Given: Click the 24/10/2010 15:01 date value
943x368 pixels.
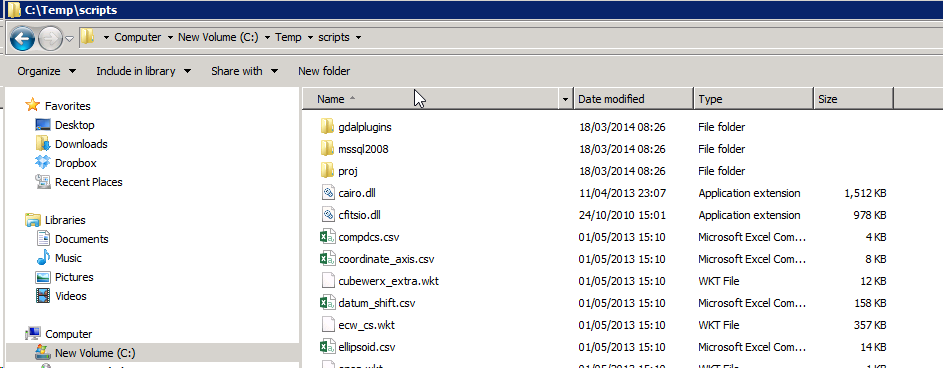Looking at the screenshot, I should (622, 215).
